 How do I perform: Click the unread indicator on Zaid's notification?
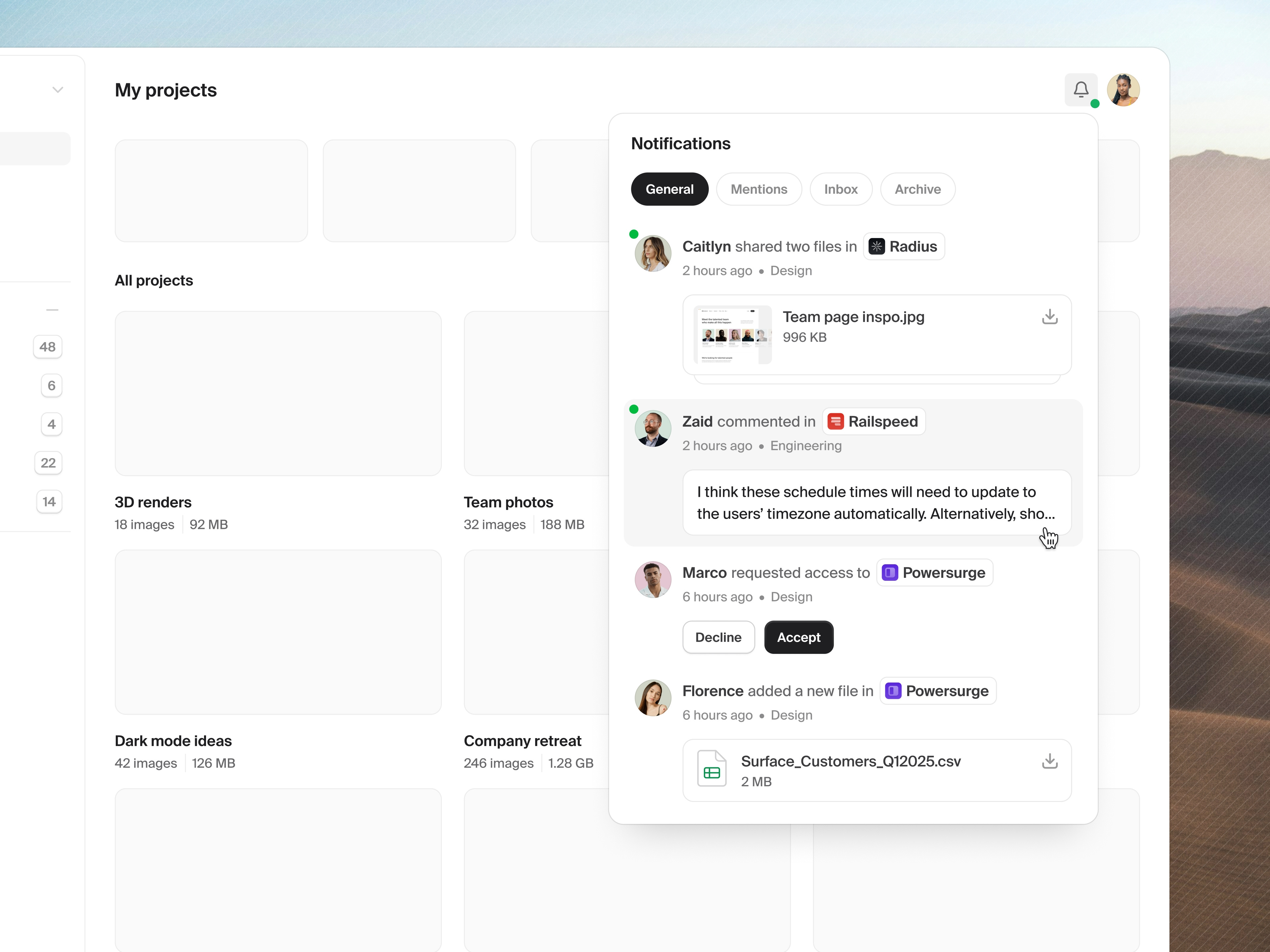click(x=634, y=409)
